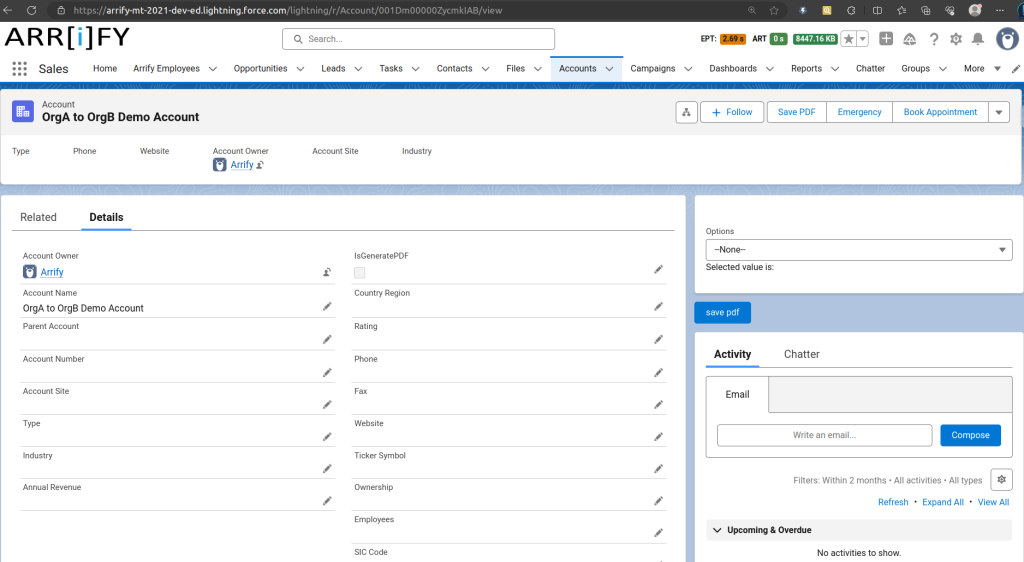Click the Guidance Center trailhead icon
The width and height of the screenshot is (1024, 562).
[x=910, y=39]
